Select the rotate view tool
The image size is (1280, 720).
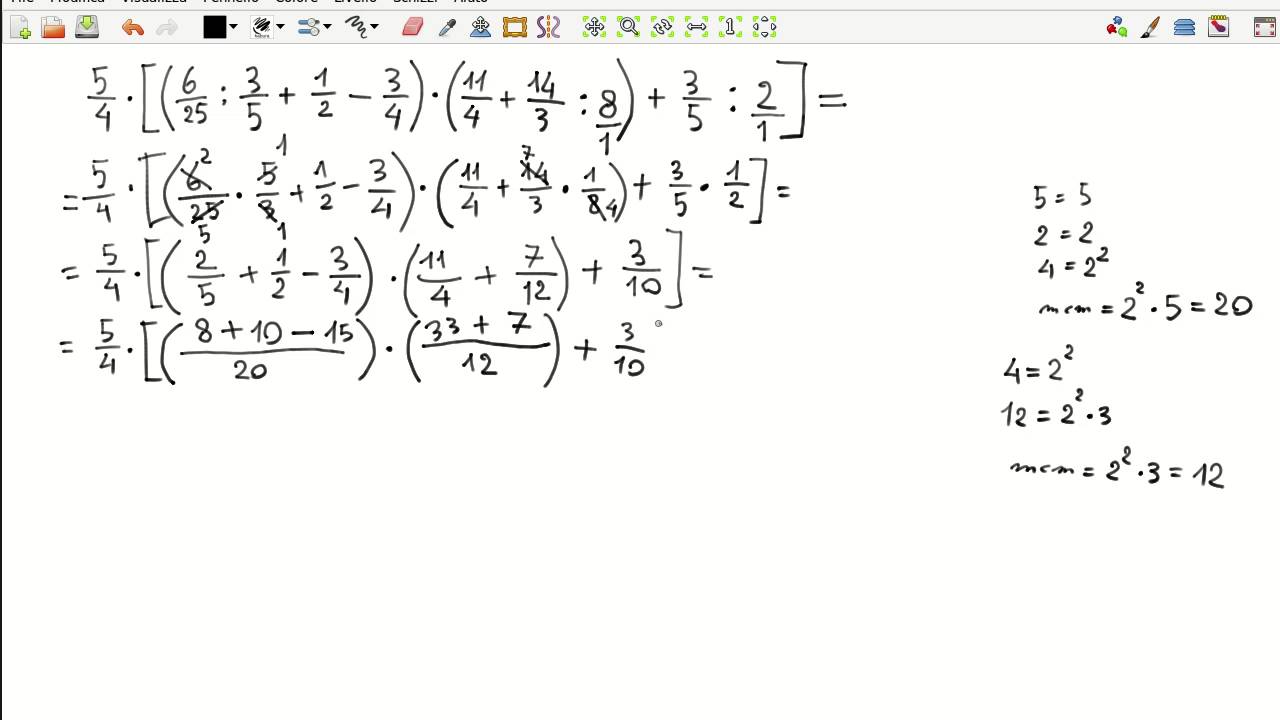[x=662, y=27]
